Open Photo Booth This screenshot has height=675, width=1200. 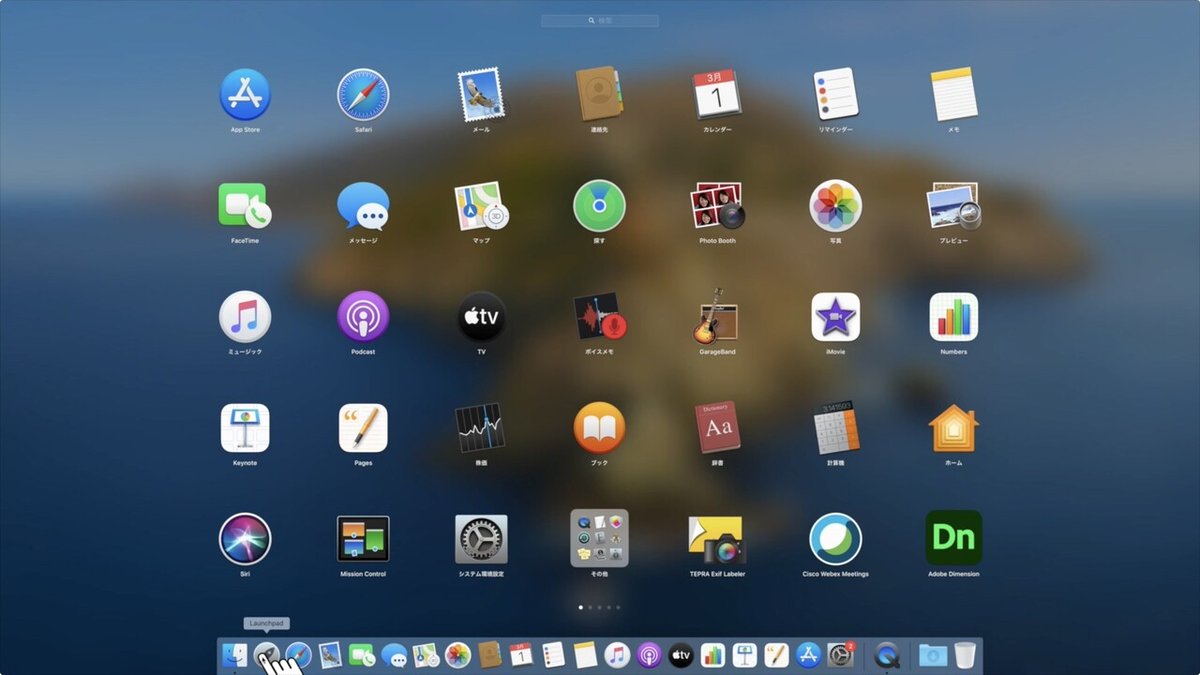click(x=717, y=206)
